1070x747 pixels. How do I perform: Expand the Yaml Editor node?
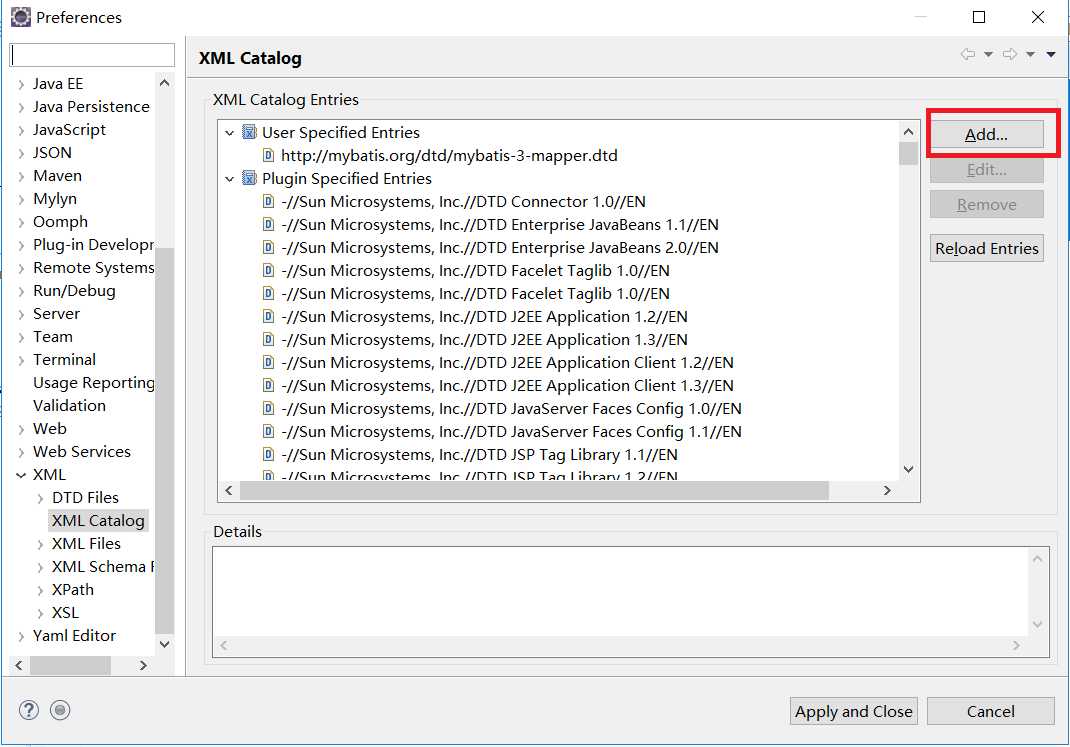coord(21,636)
